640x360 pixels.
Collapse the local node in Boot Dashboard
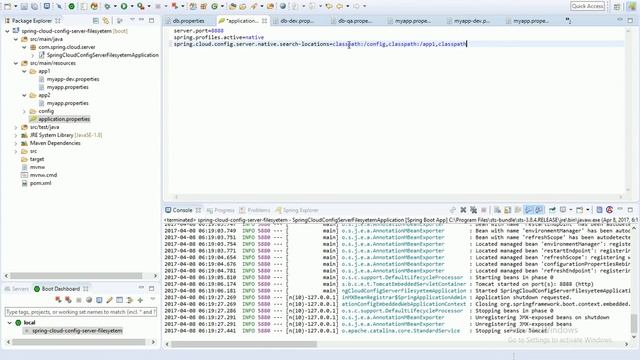(9, 322)
